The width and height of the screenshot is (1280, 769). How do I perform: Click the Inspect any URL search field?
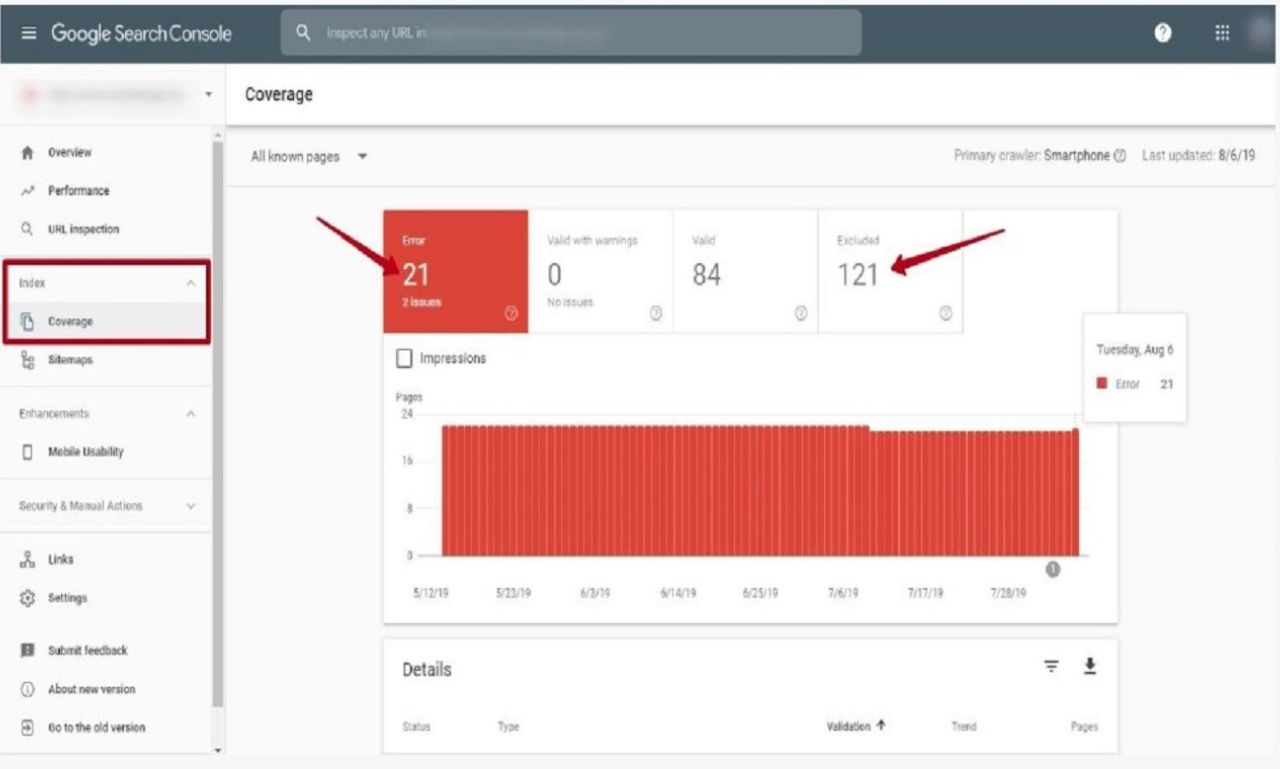[570, 33]
